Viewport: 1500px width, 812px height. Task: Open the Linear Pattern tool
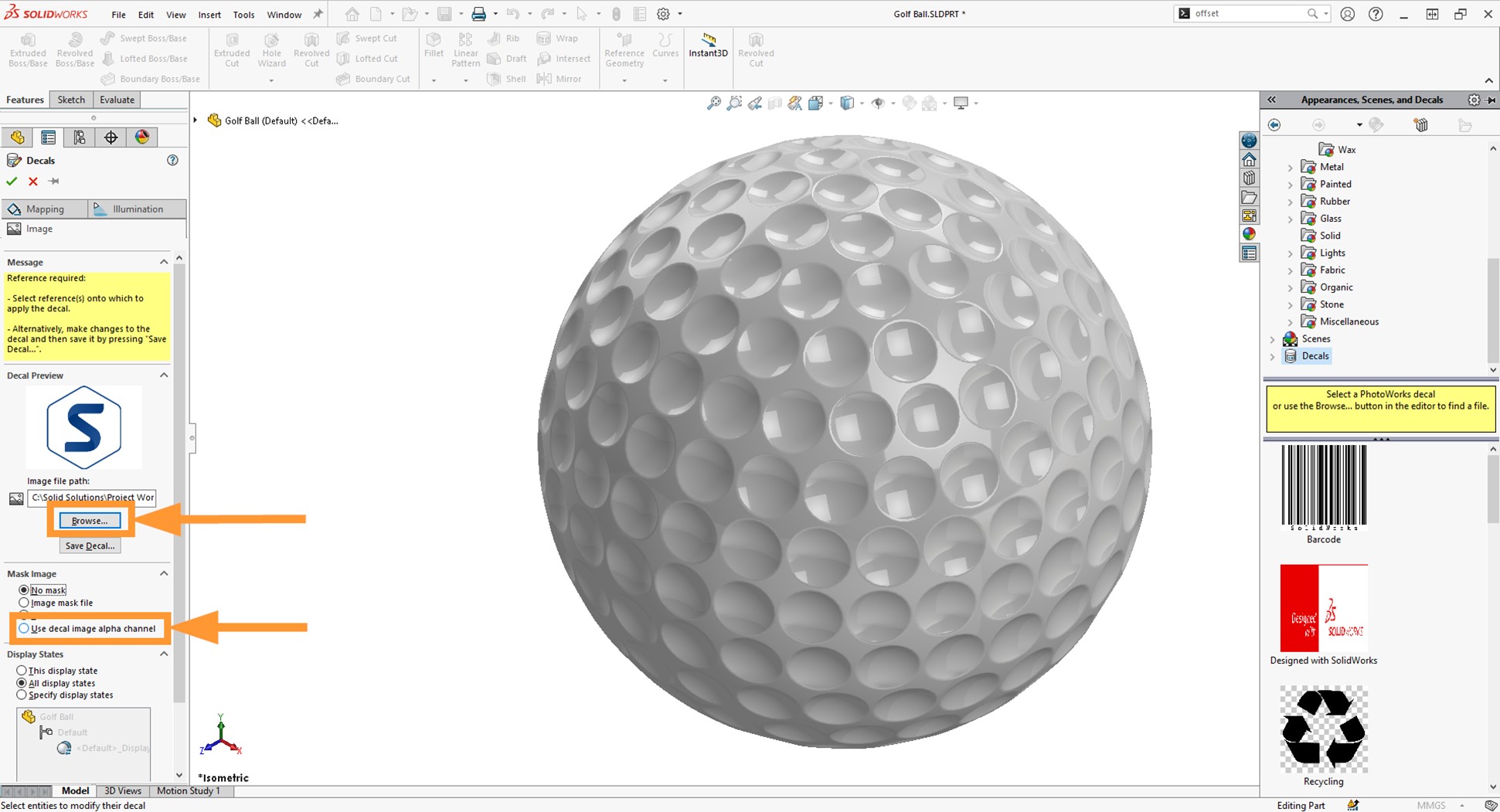tap(465, 49)
